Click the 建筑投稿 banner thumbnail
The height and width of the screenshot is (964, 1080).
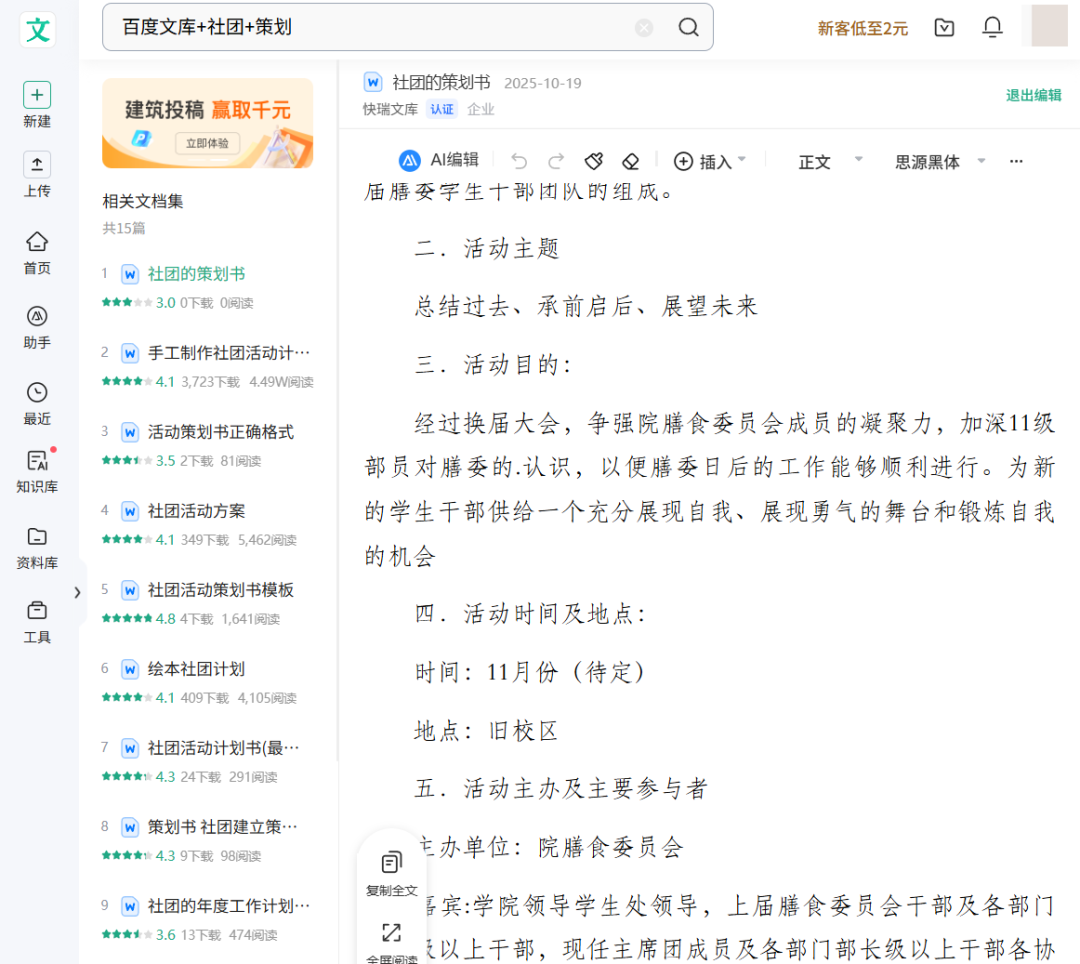(x=207, y=123)
